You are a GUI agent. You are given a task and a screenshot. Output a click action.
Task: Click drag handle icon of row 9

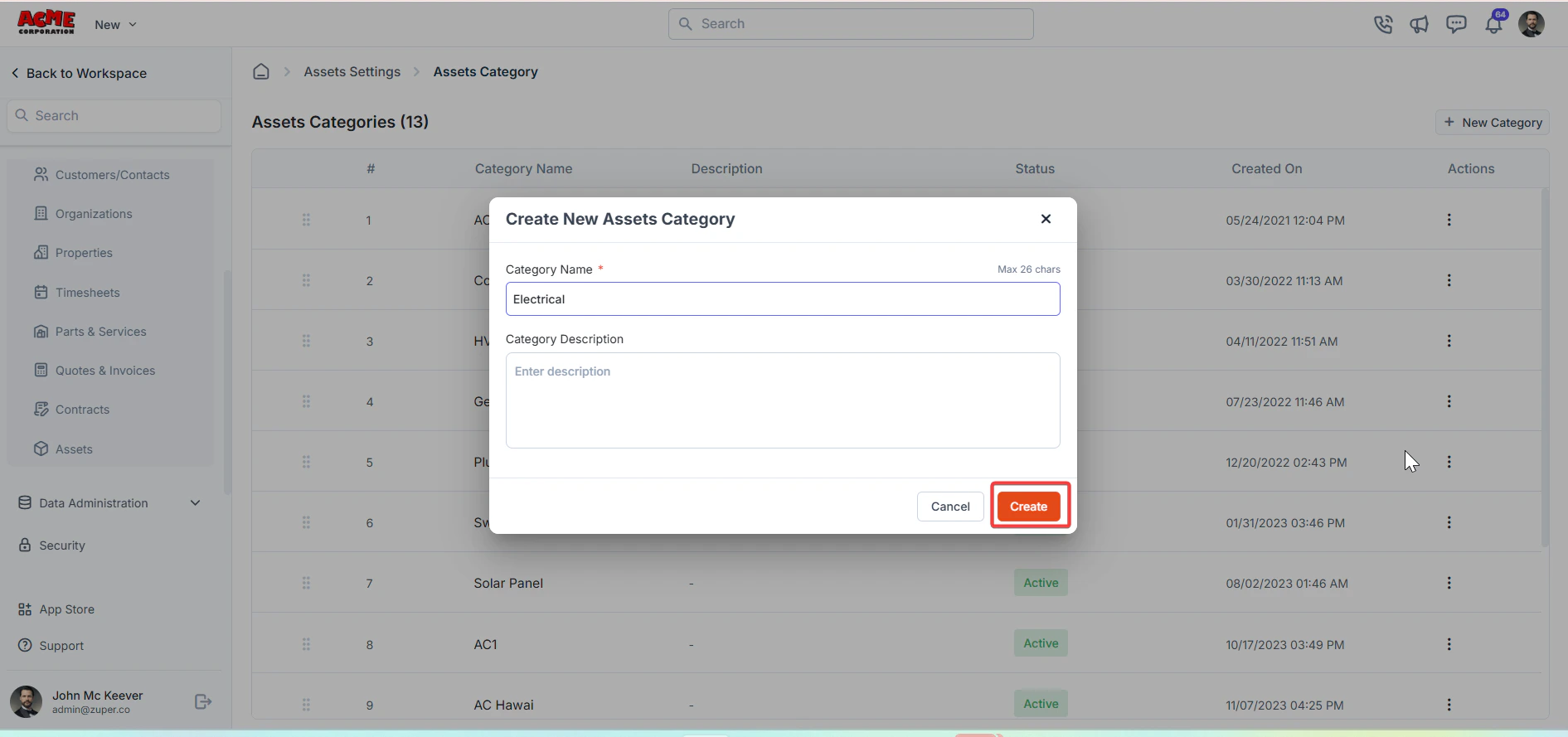click(306, 705)
